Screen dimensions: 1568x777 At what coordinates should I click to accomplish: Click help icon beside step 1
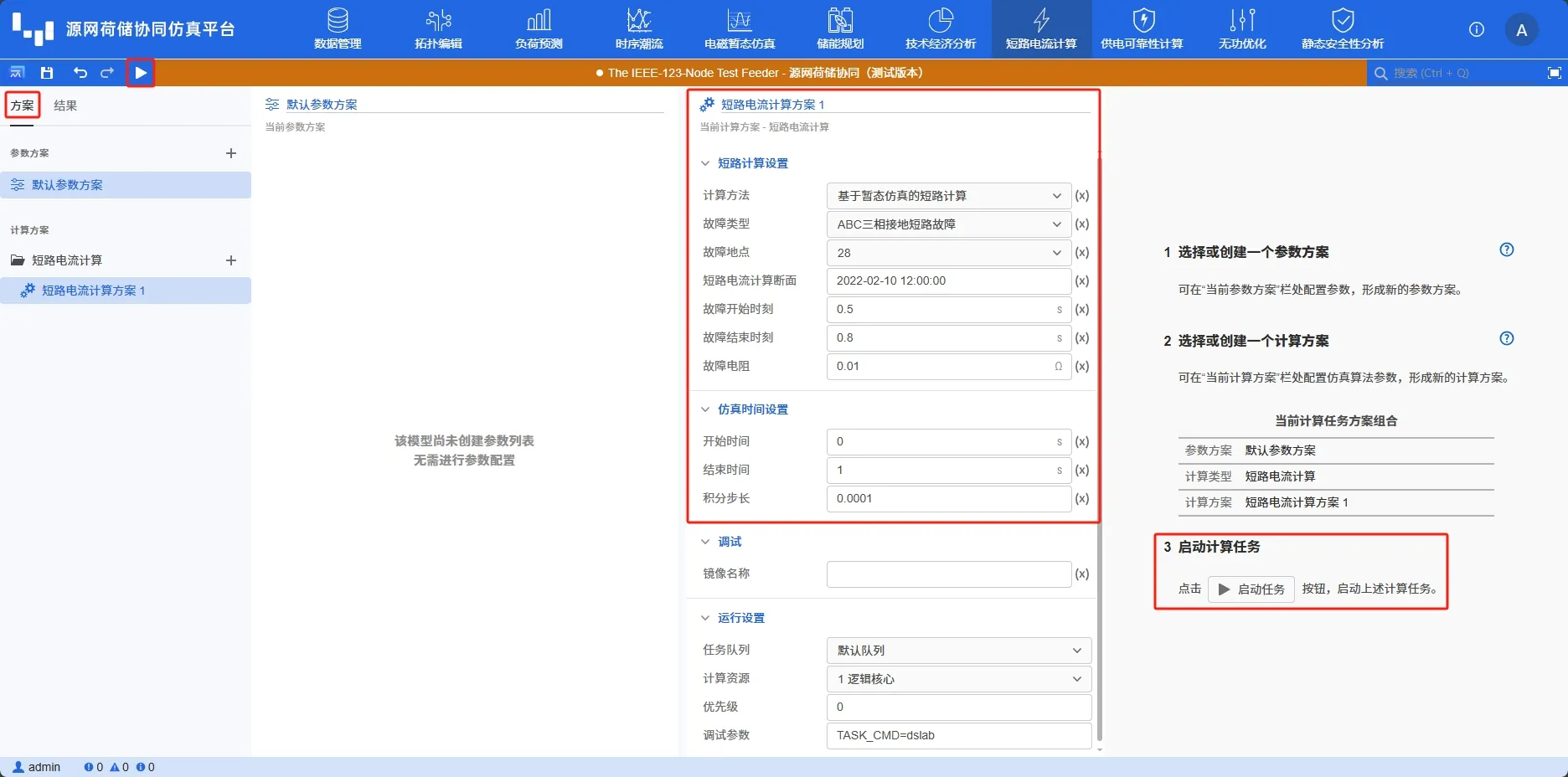pos(1506,250)
